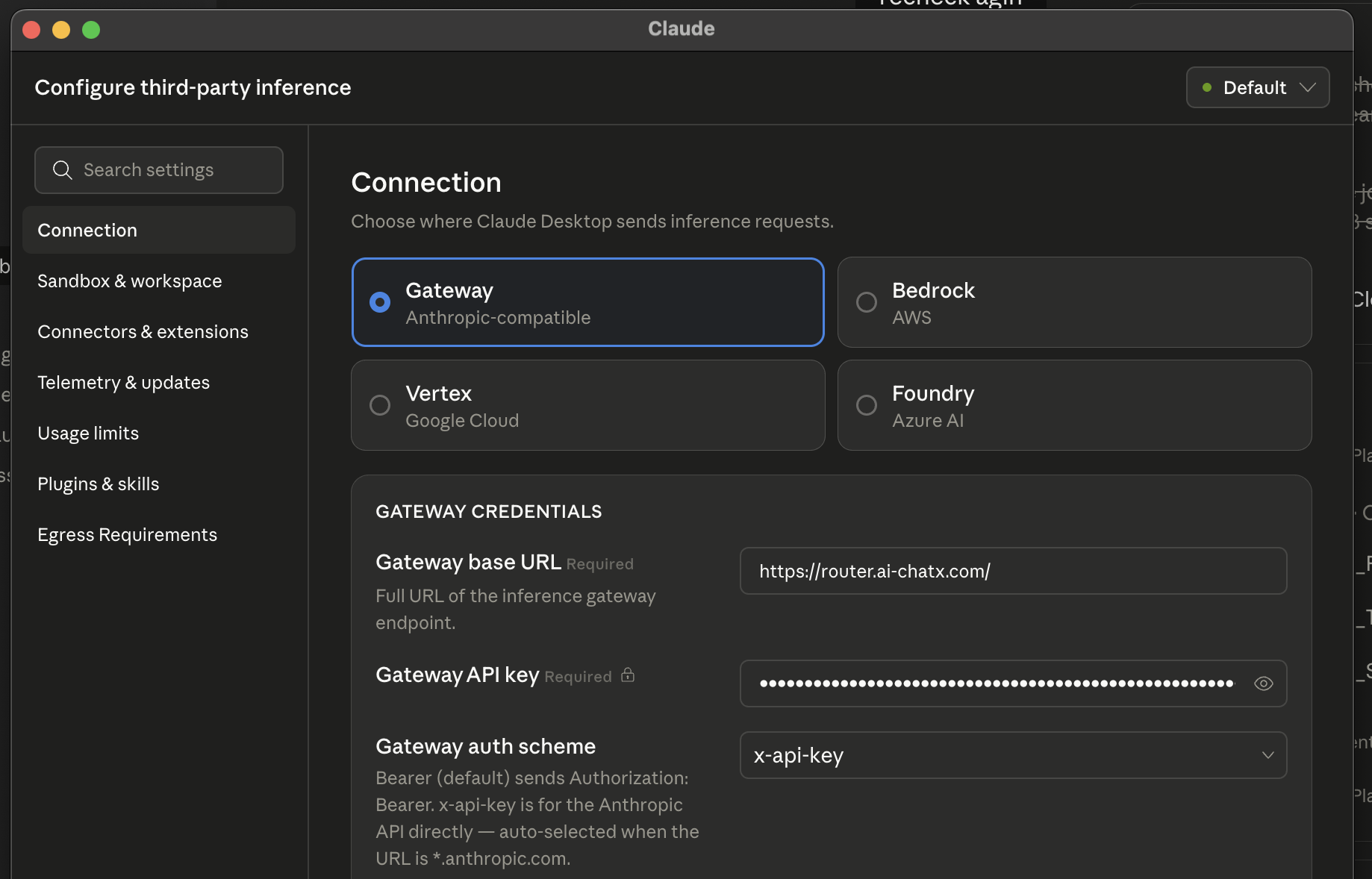Open the Default profile dropdown
The image size is (1372, 879).
tap(1258, 87)
